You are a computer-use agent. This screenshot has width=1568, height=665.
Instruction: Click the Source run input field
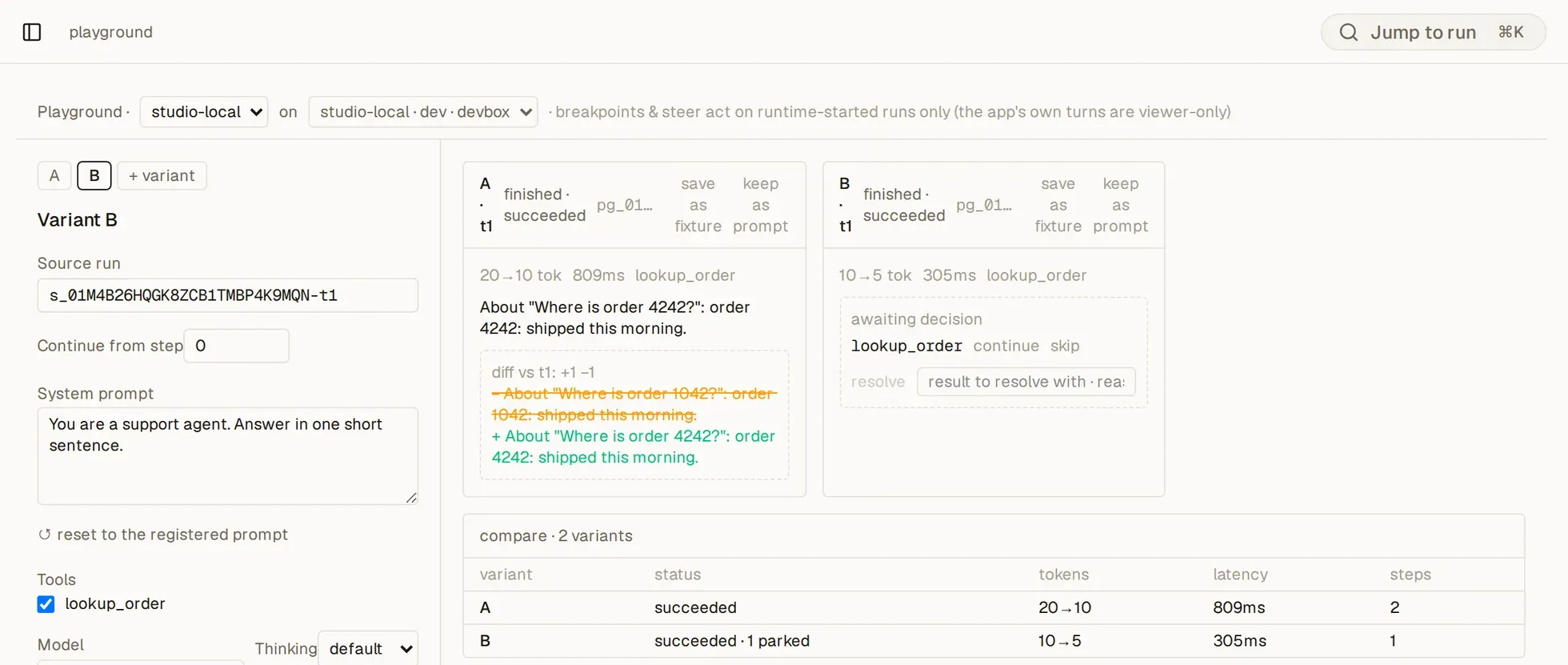coord(228,295)
